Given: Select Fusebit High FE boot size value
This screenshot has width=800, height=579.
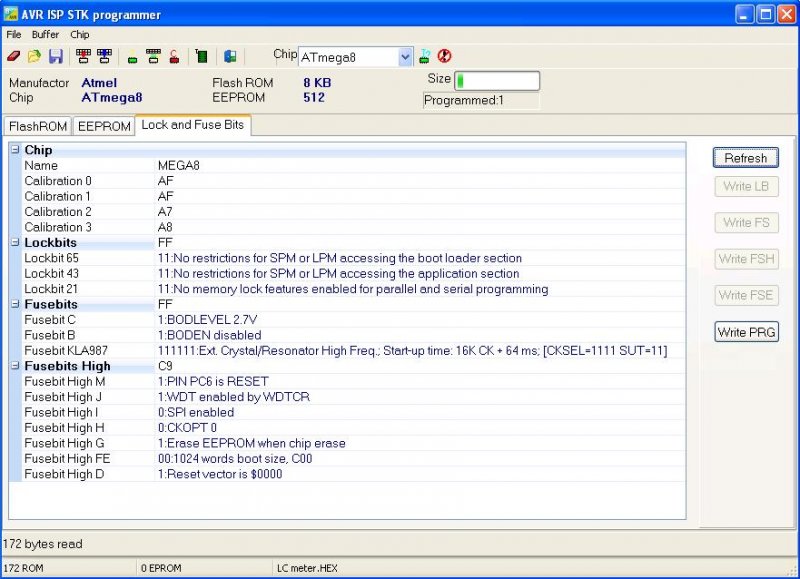Looking at the screenshot, I should (x=235, y=459).
